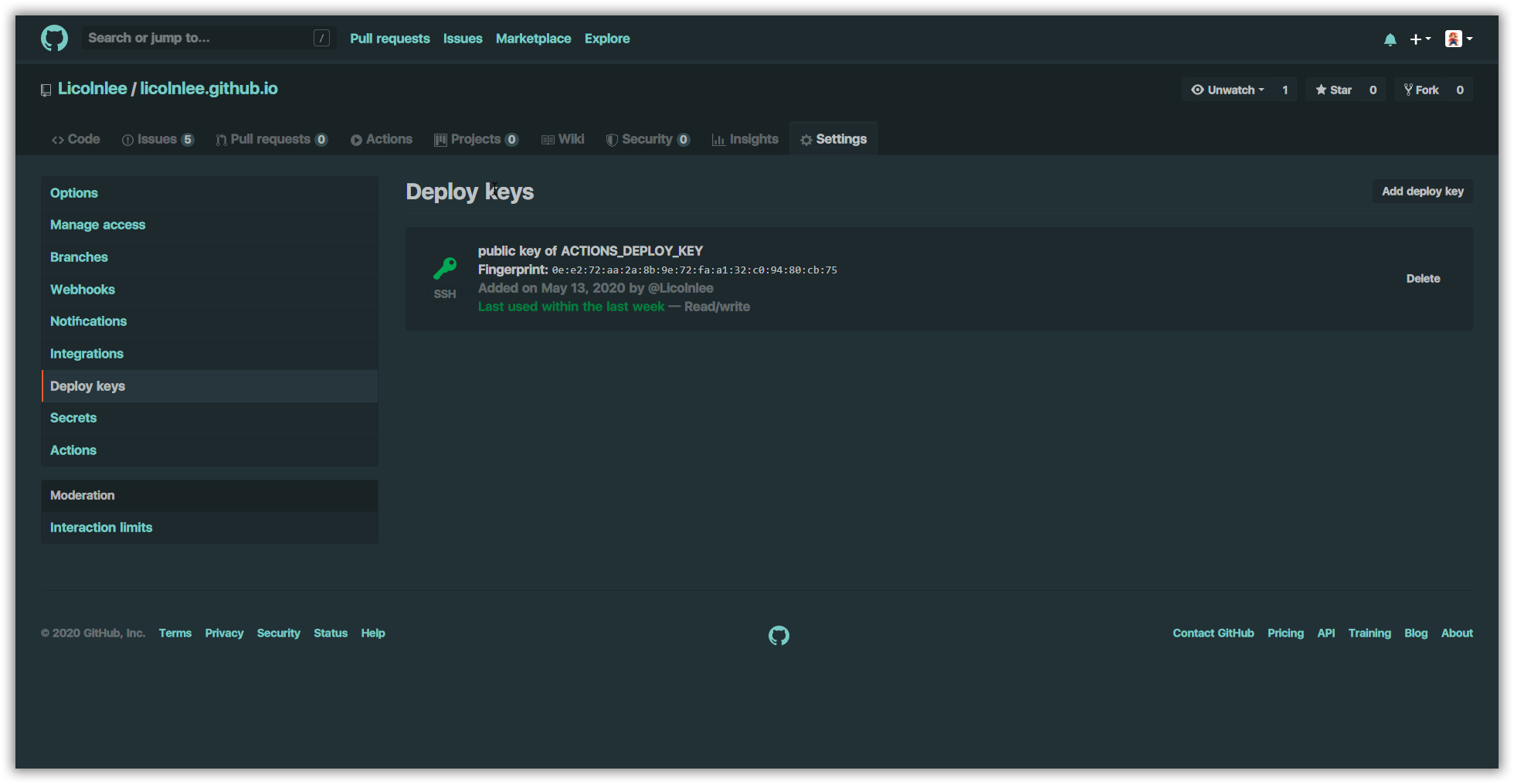Expand the Unwatch dropdown
This screenshot has height=784, width=1514.
(x=1227, y=90)
